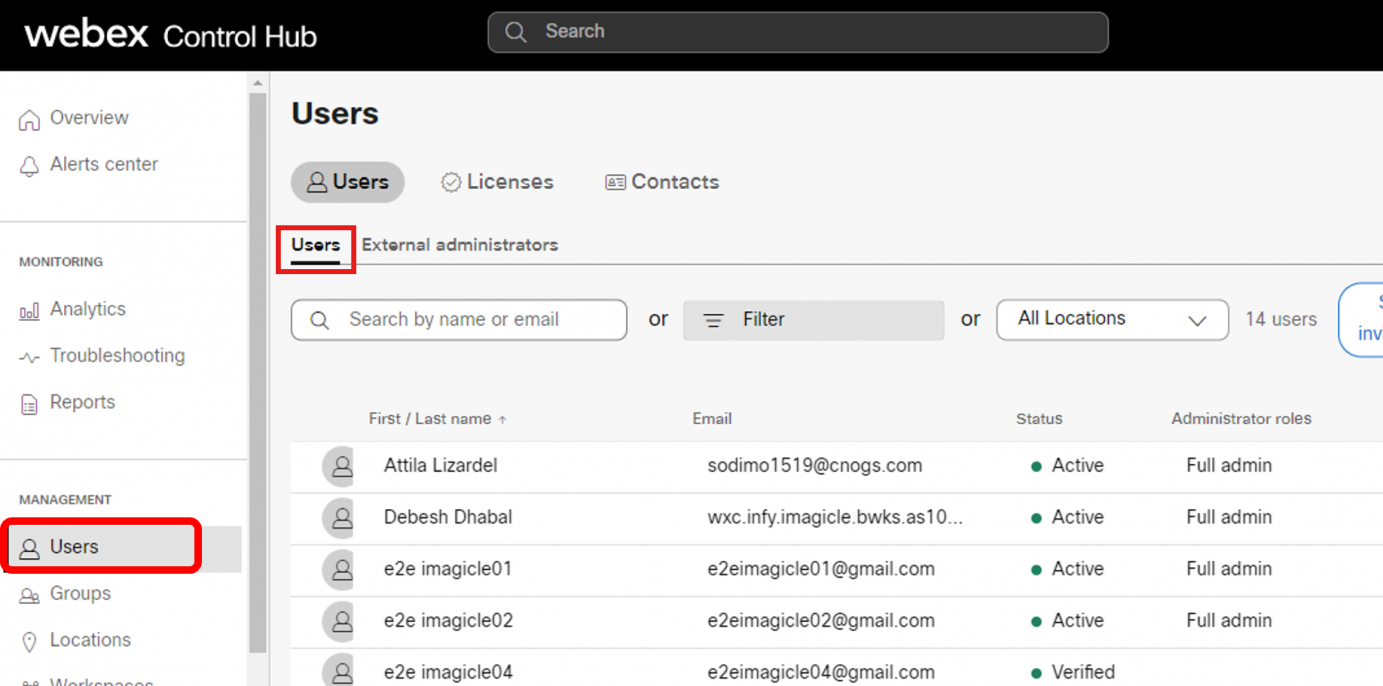Open the Debesh Dhabal user row

click(x=447, y=517)
